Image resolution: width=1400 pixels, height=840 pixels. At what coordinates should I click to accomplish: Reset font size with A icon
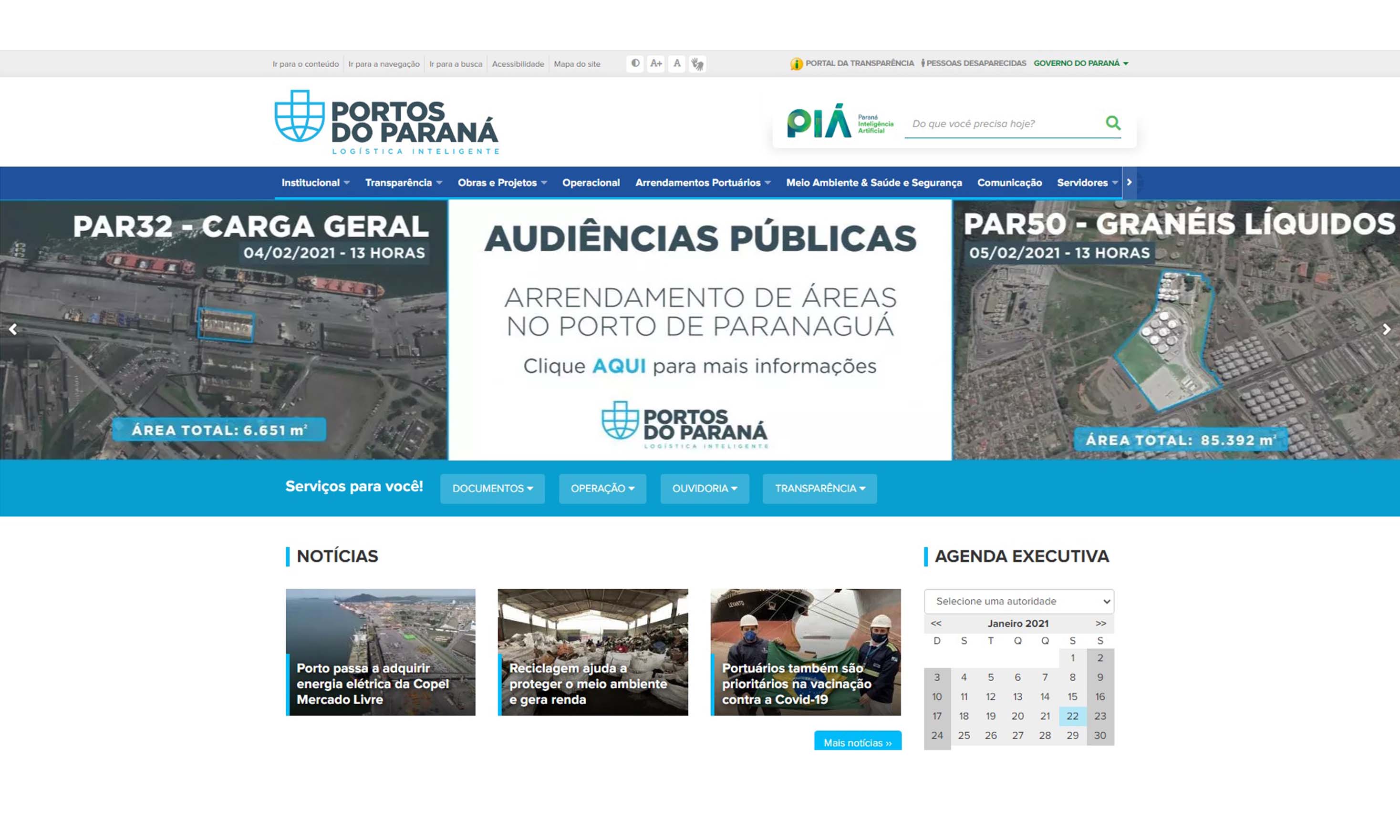coord(677,63)
